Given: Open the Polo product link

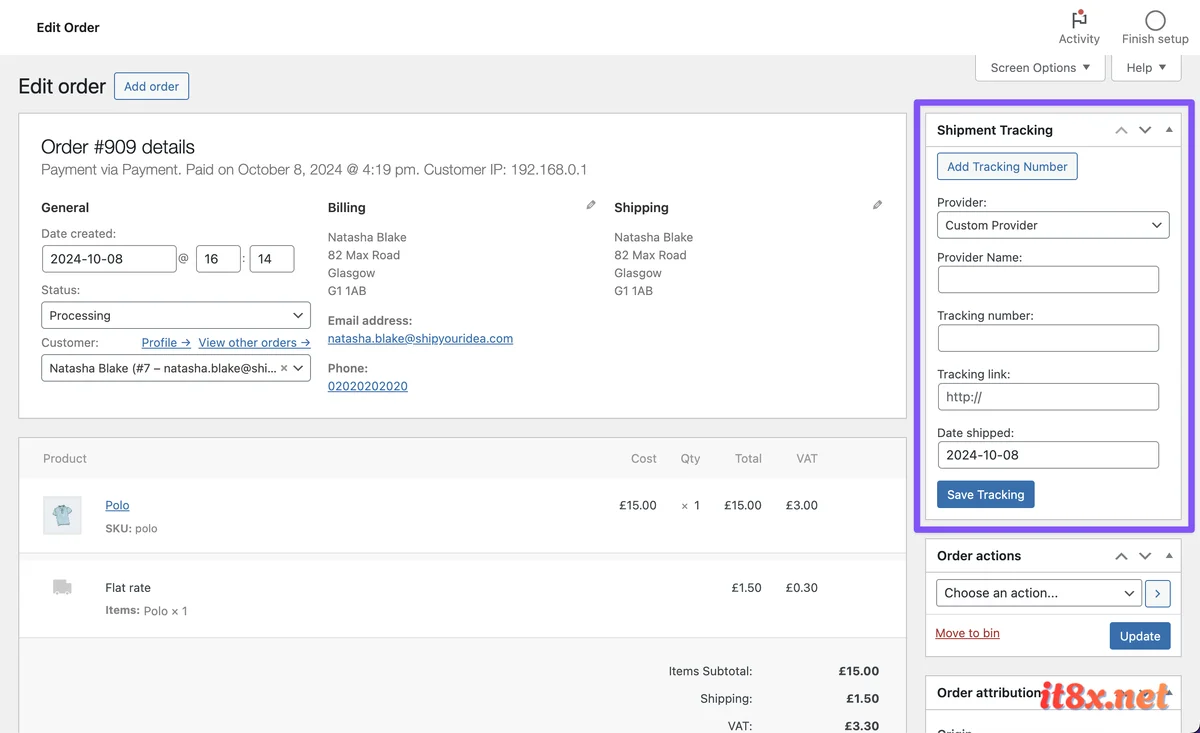Looking at the screenshot, I should click(x=117, y=505).
